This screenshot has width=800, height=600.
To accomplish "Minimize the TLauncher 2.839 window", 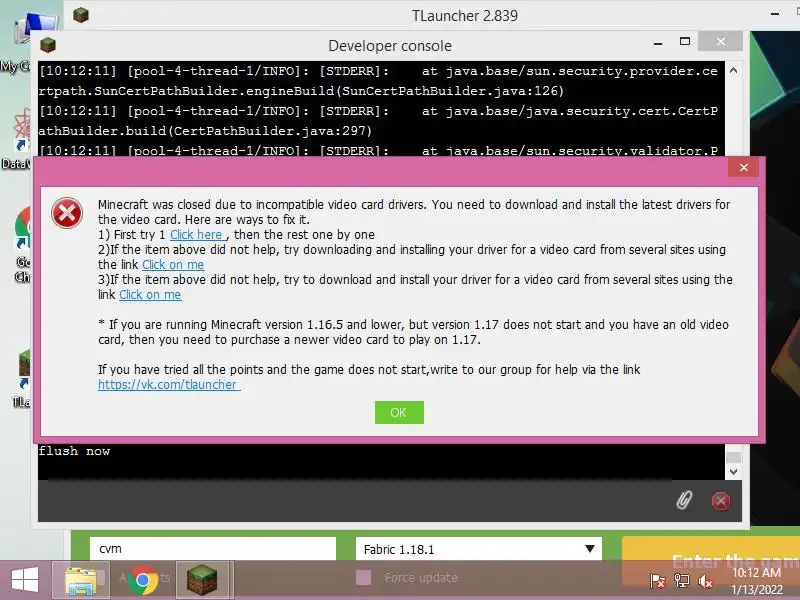I will click(x=775, y=14).
